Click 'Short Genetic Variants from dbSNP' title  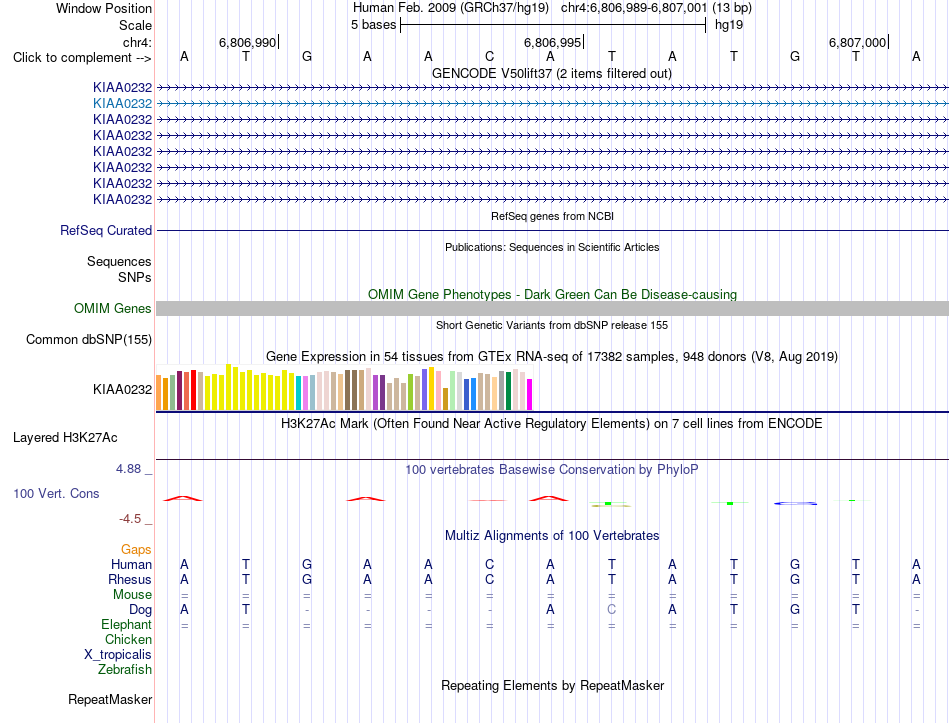[x=552, y=325]
